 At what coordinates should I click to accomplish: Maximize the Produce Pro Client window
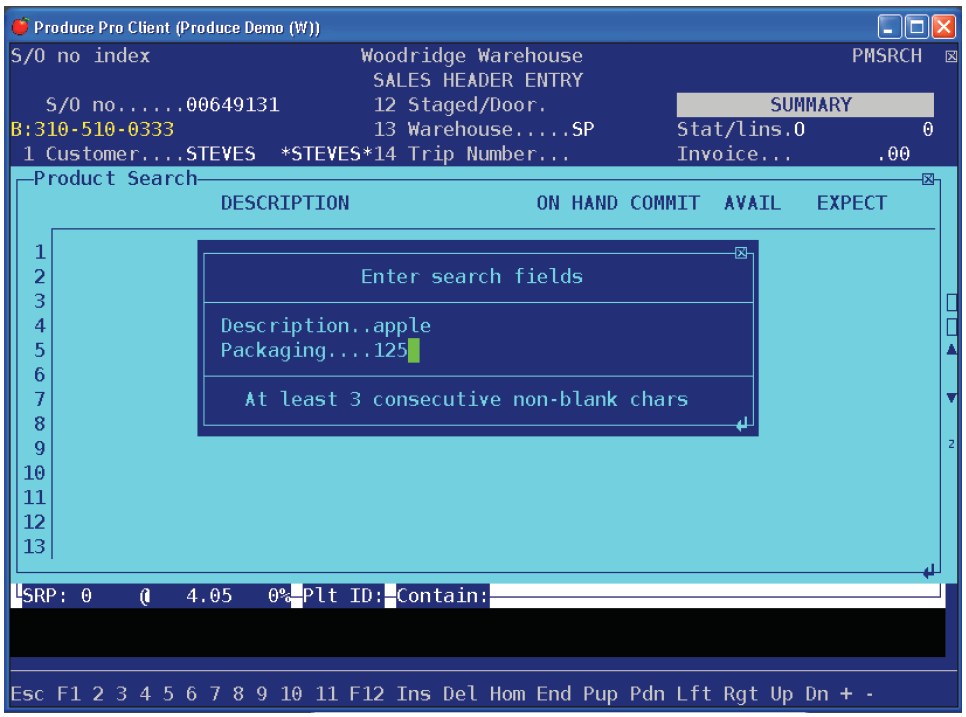917,27
